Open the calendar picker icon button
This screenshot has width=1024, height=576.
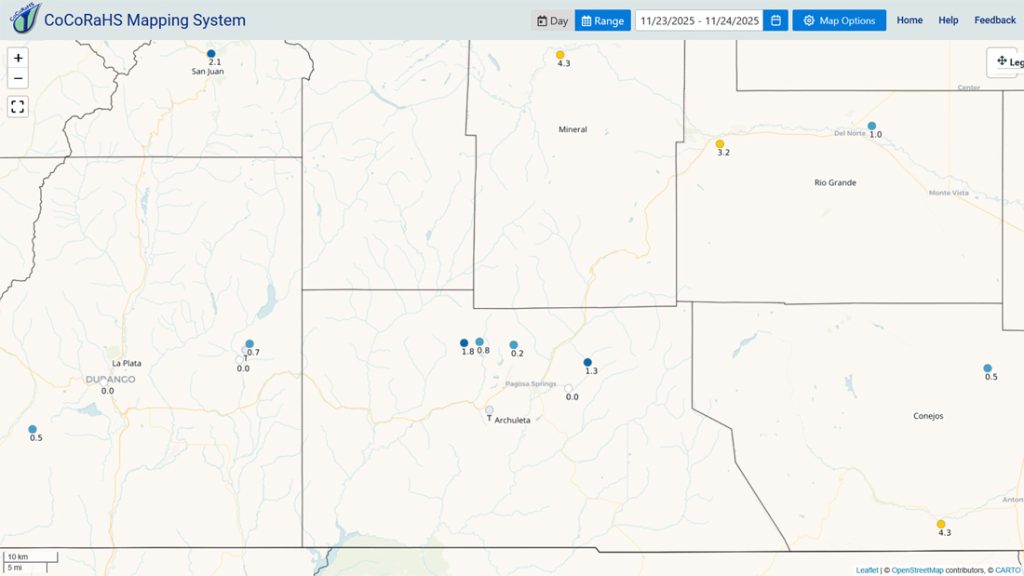pos(775,20)
